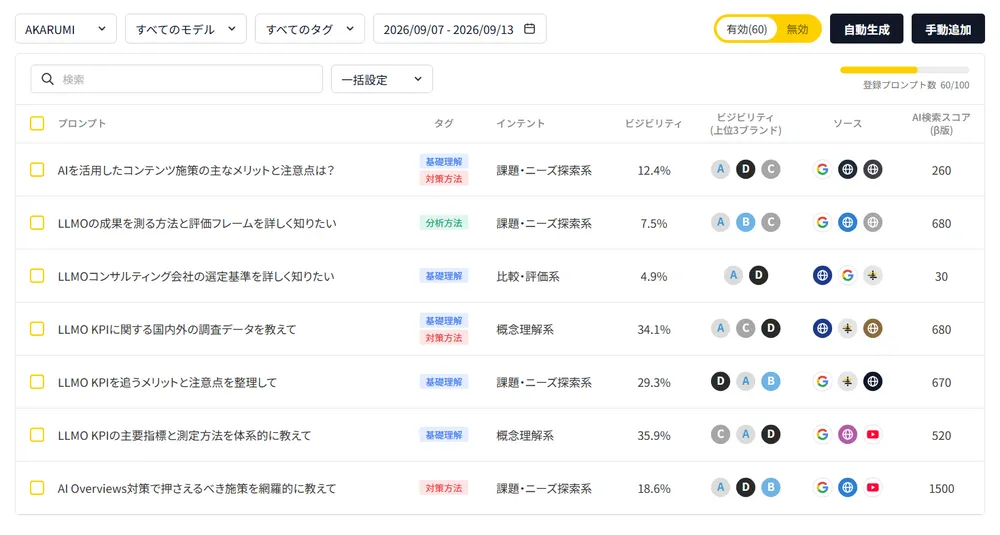Click brand B badge in LLMOの成果 row
The image size is (1000, 535).
coord(746,223)
